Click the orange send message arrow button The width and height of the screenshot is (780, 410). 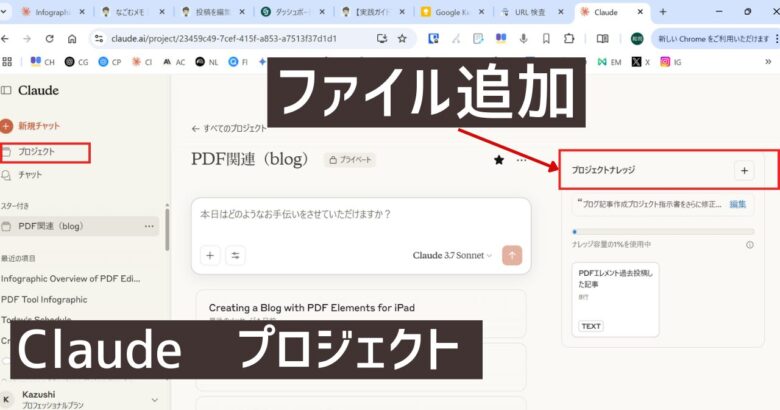[512, 255]
